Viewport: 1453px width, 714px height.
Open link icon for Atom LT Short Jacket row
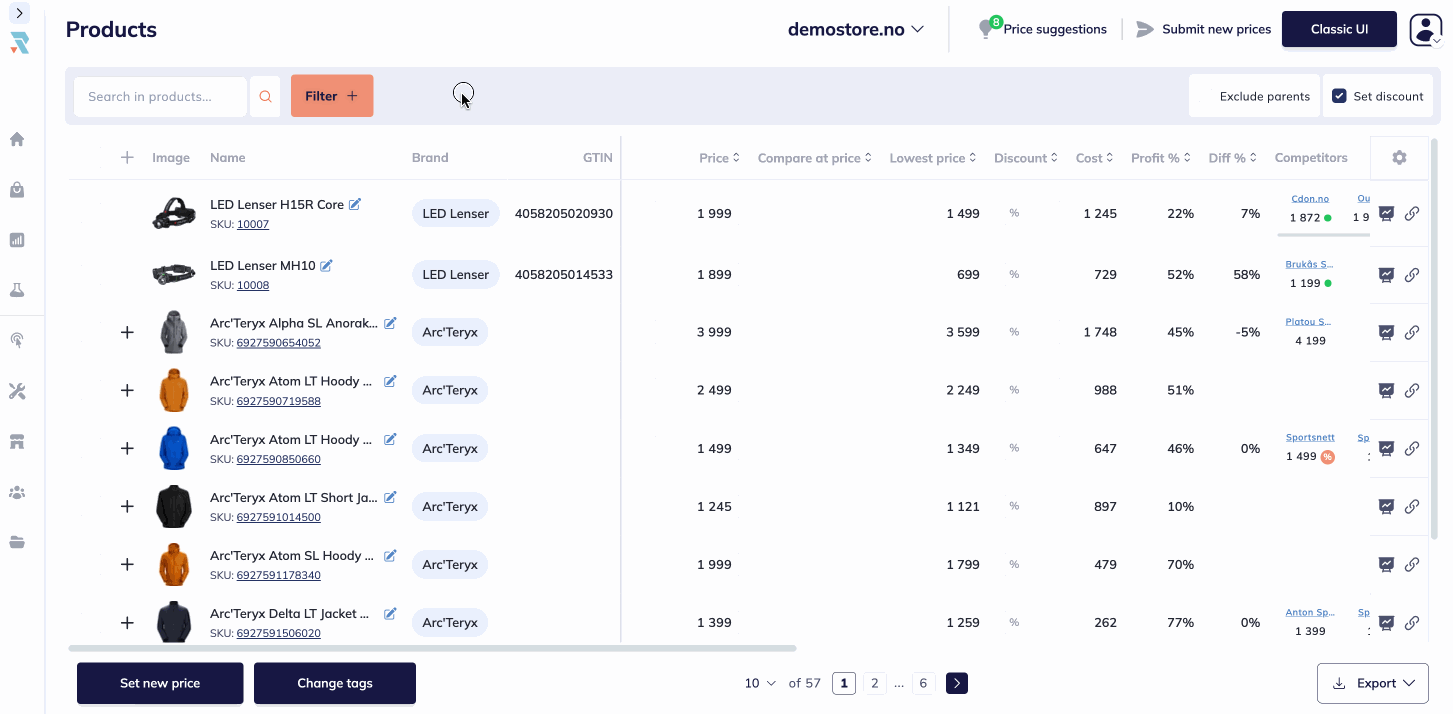tap(1412, 506)
